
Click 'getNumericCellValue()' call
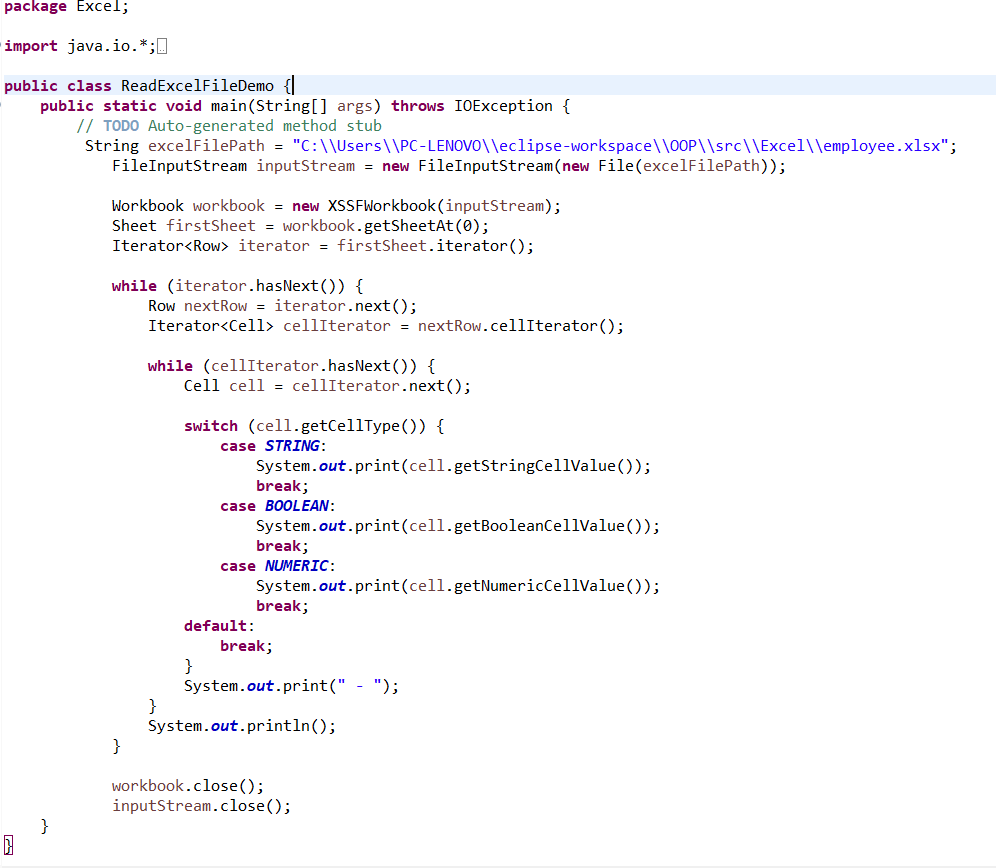click(552, 586)
